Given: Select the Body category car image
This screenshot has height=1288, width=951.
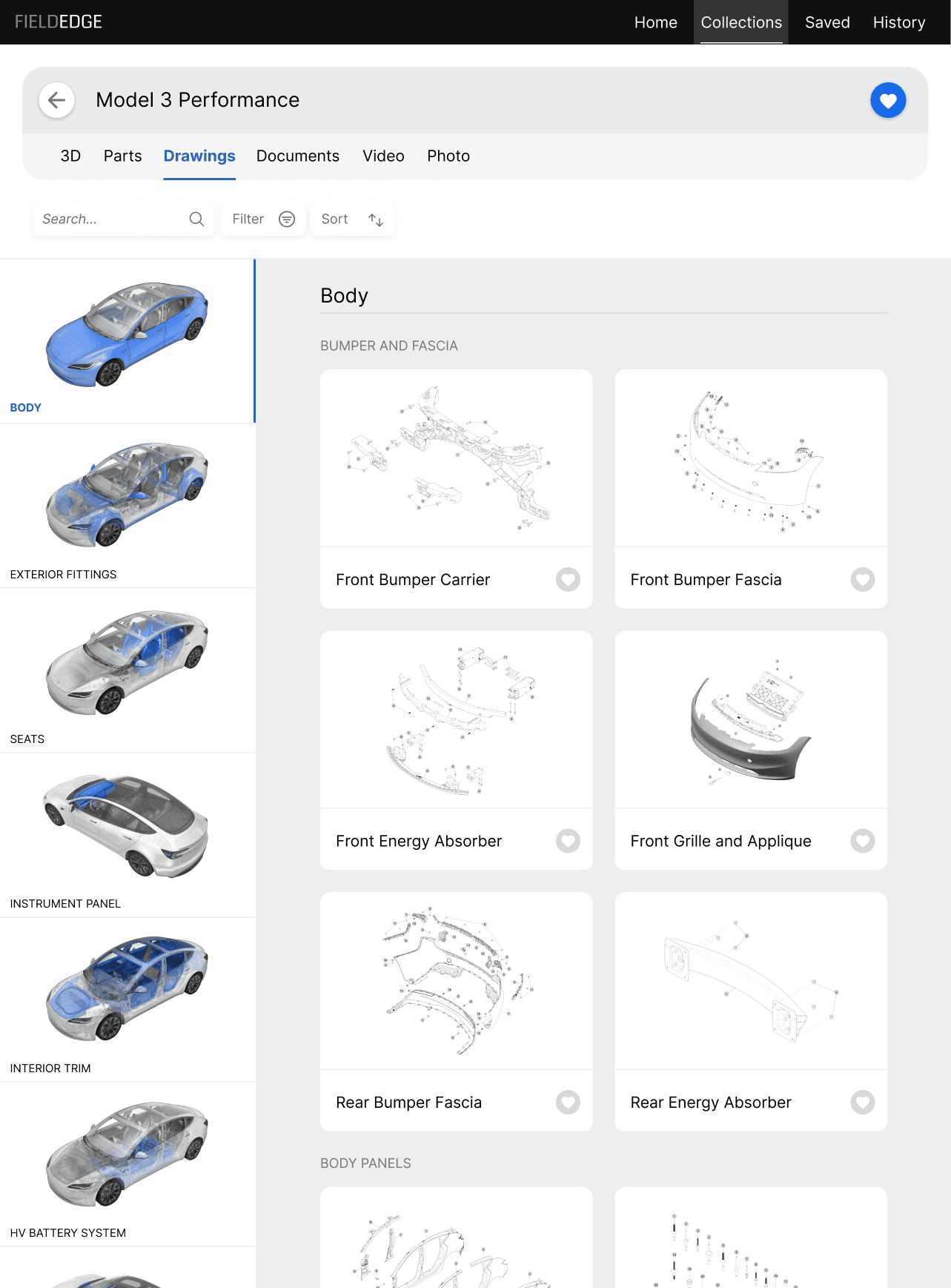Looking at the screenshot, I should click(127, 334).
